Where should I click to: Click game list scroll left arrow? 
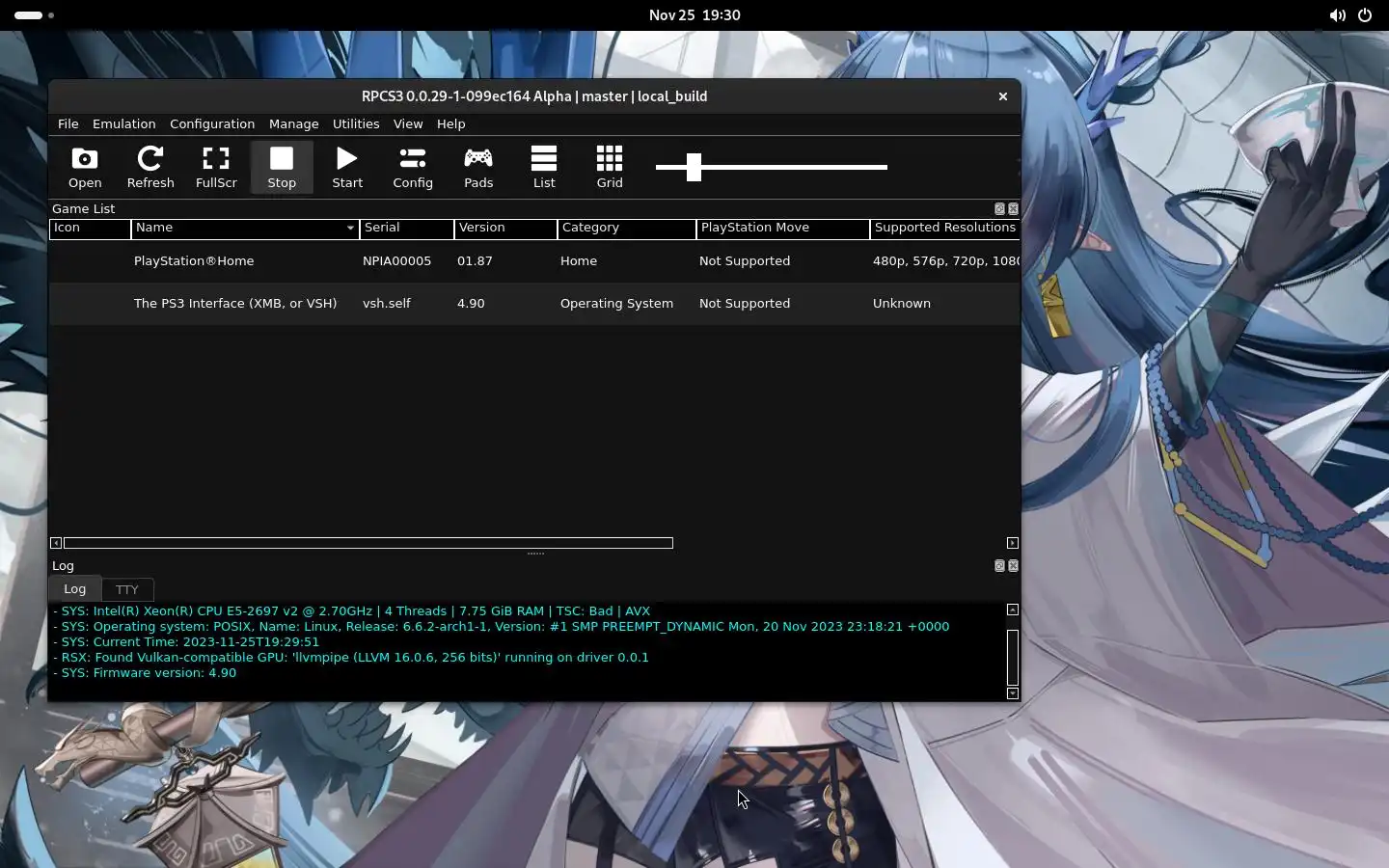(56, 543)
